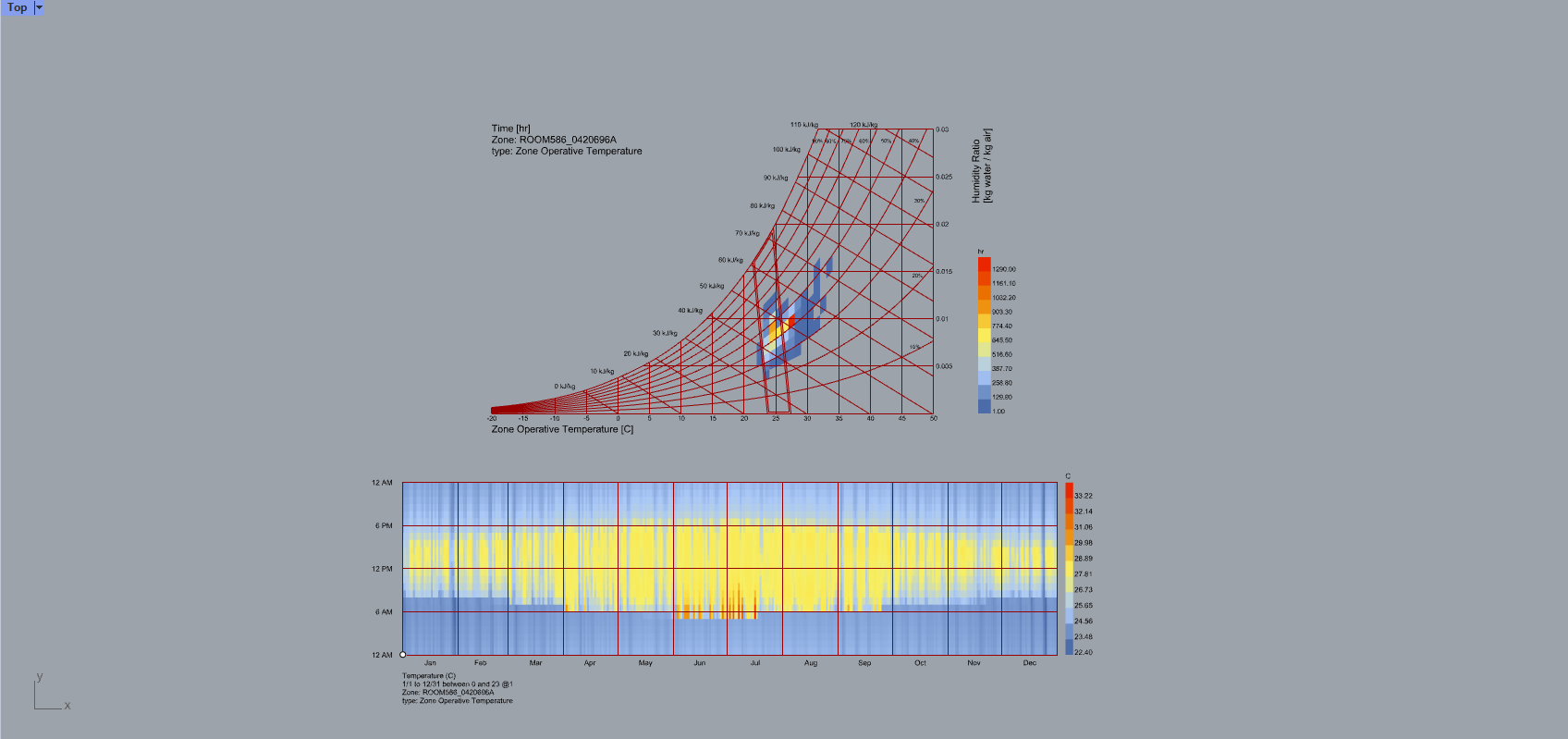
Task: Select the '6 PM' hour label on the heatmap
Action: pos(384,525)
